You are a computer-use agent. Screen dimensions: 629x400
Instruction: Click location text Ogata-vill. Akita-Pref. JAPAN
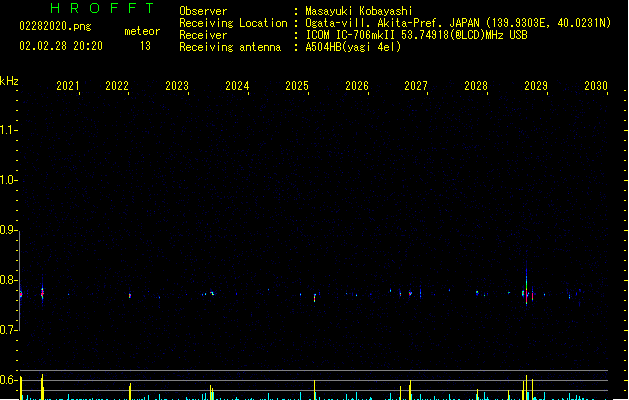click(x=392, y=23)
